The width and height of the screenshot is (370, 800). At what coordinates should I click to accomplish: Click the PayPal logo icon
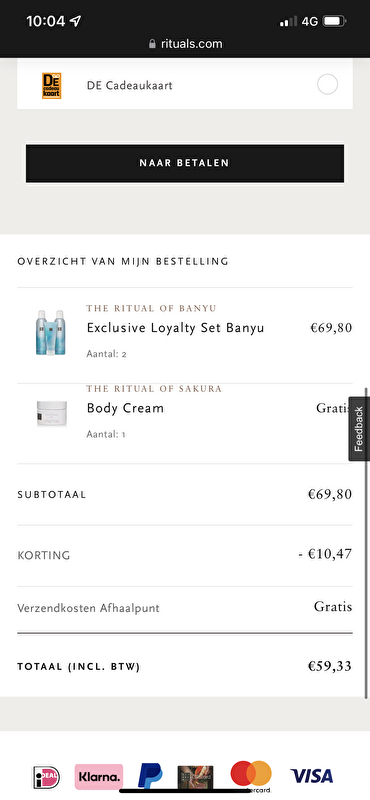(151, 776)
